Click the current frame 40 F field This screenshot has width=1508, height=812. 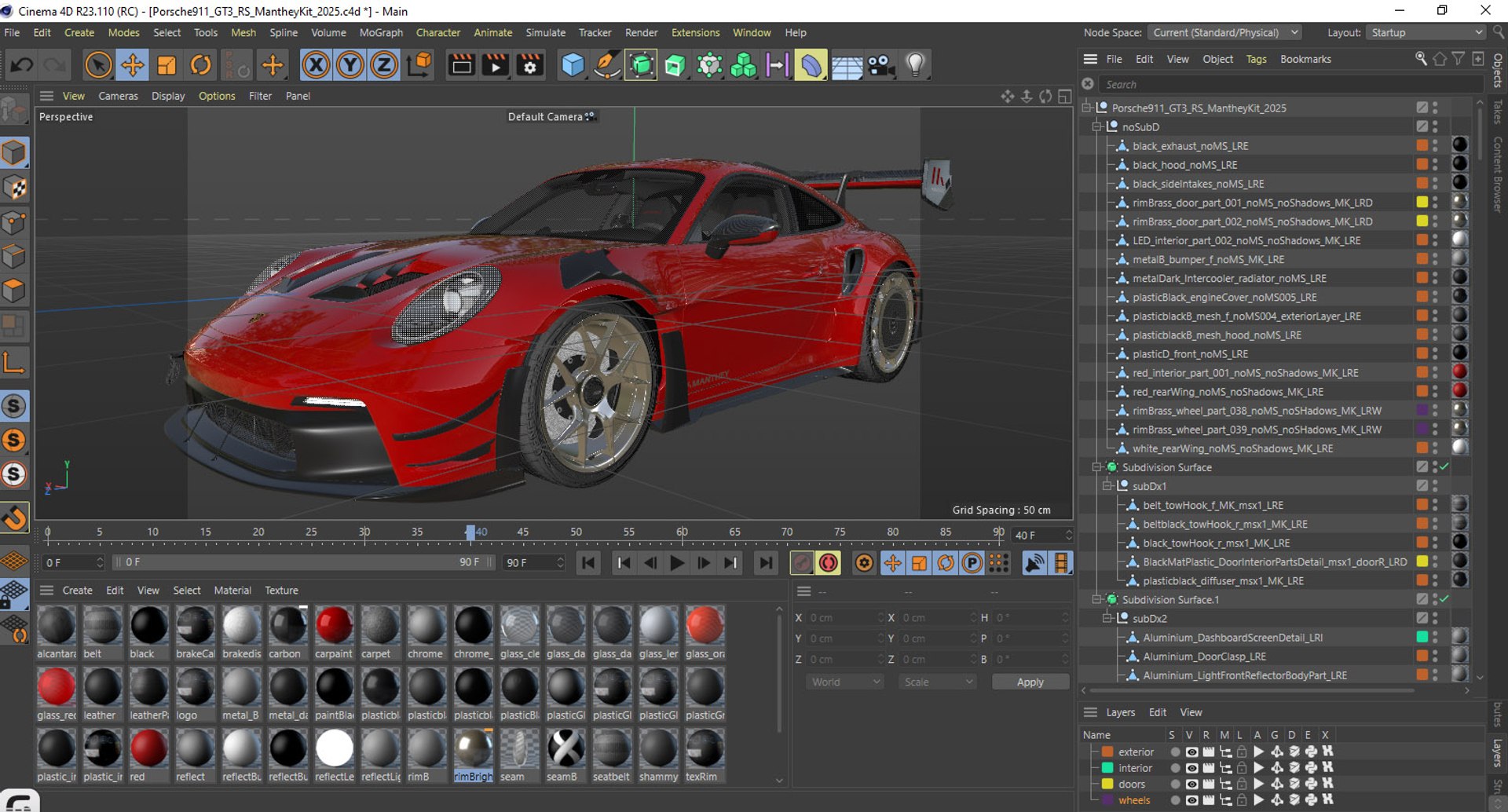tap(1041, 535)
